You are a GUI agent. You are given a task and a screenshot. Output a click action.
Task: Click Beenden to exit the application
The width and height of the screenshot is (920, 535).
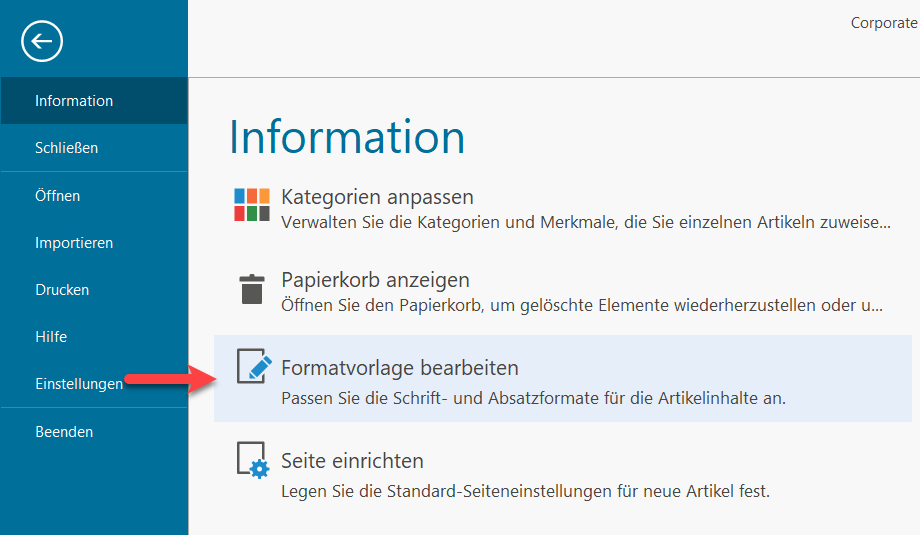[64, 432]
